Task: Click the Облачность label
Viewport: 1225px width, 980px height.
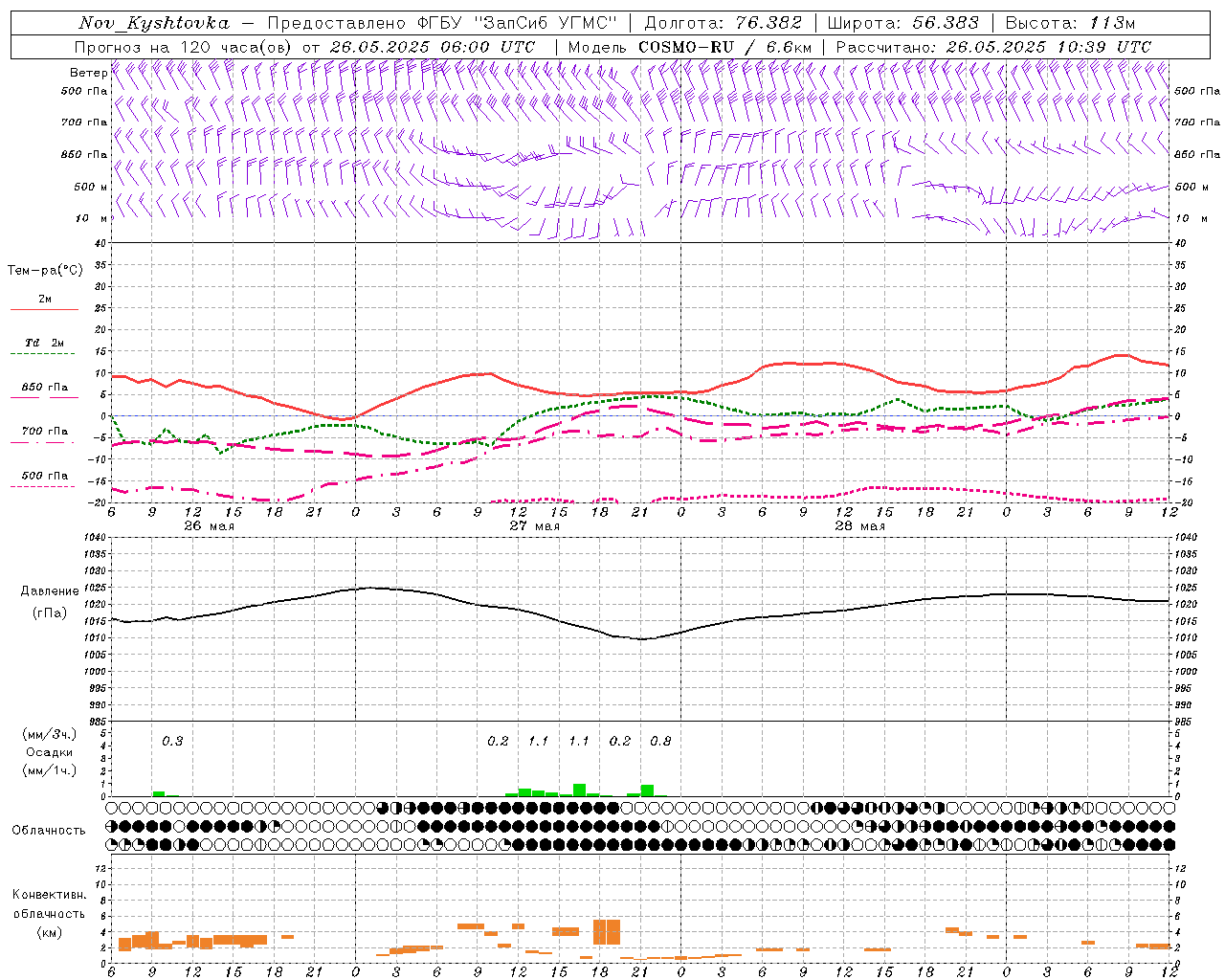Action: [x=49, y=830]
